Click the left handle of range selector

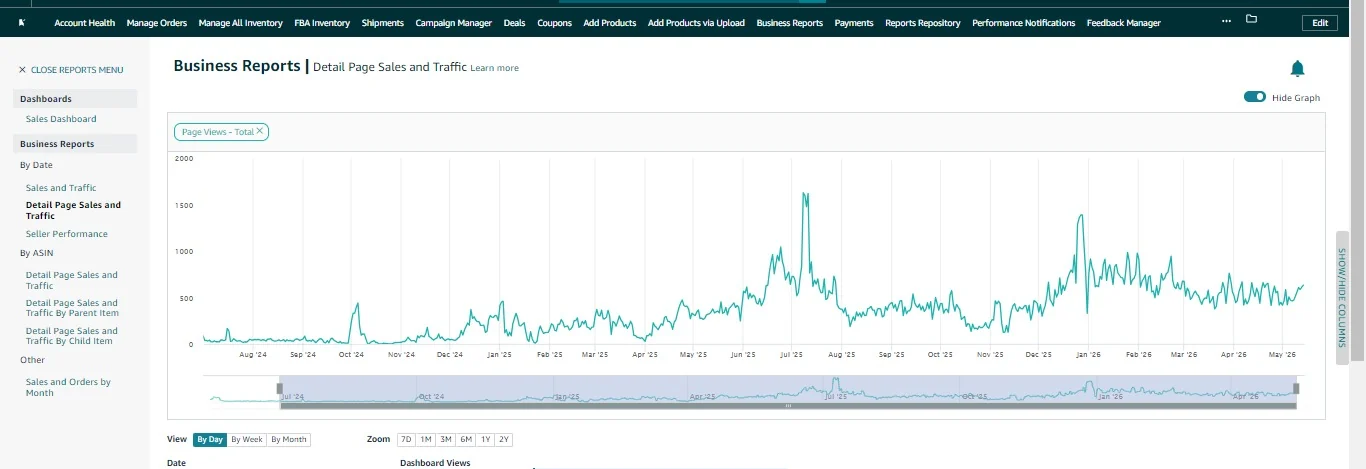[x=280, y=388]
